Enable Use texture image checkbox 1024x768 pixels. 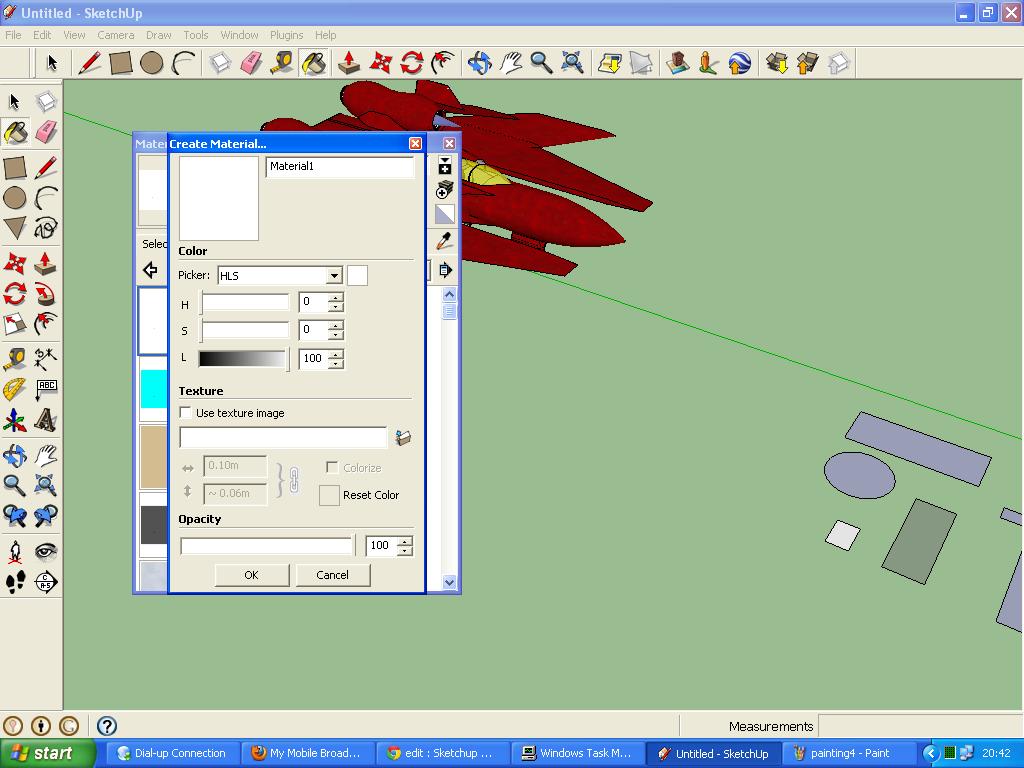tap(186, 413)
